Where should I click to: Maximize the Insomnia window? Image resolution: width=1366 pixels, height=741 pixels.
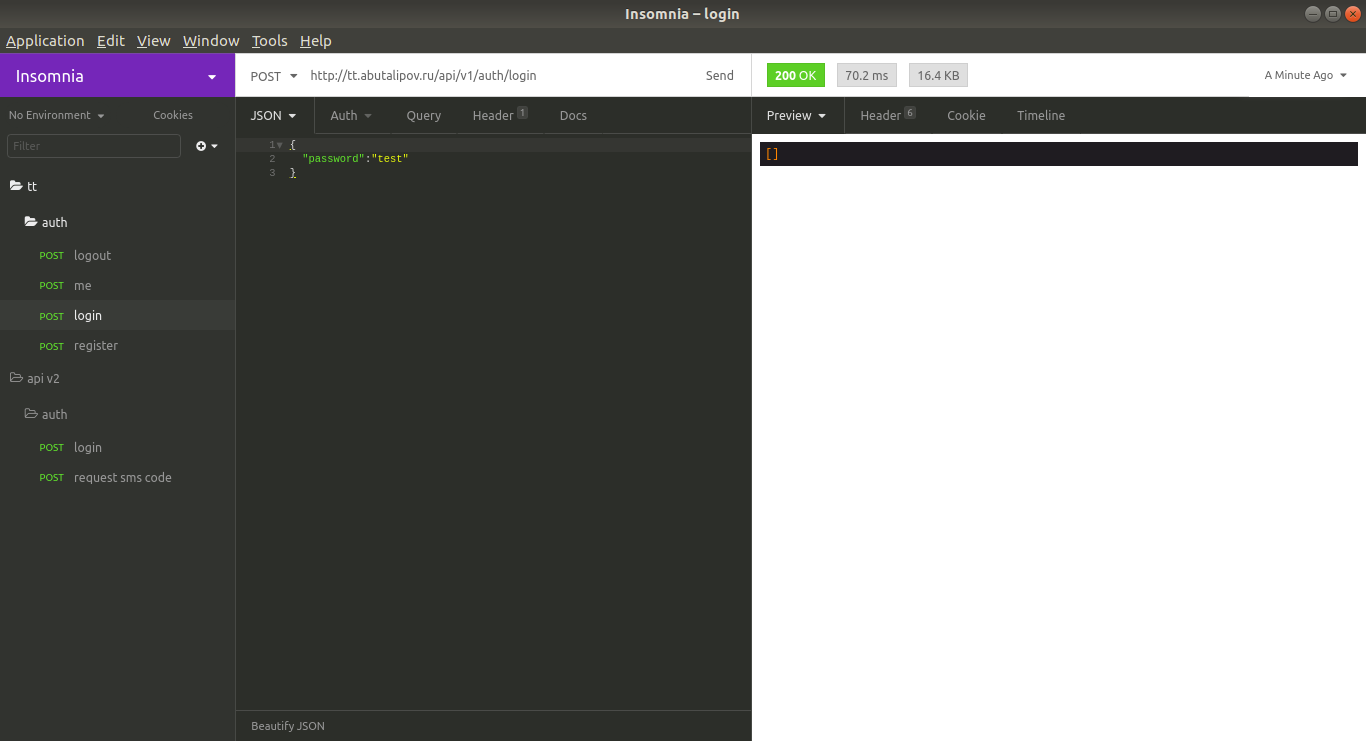(x=1332, y=13)
